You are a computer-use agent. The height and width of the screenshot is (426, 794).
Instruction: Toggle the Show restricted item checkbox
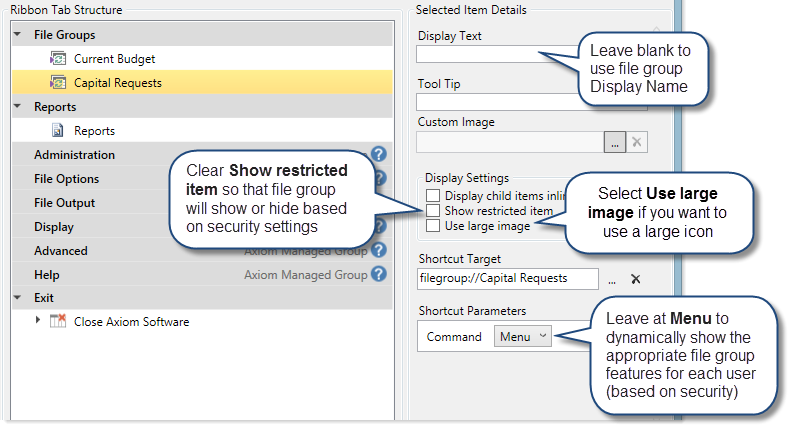pos(432,211)
